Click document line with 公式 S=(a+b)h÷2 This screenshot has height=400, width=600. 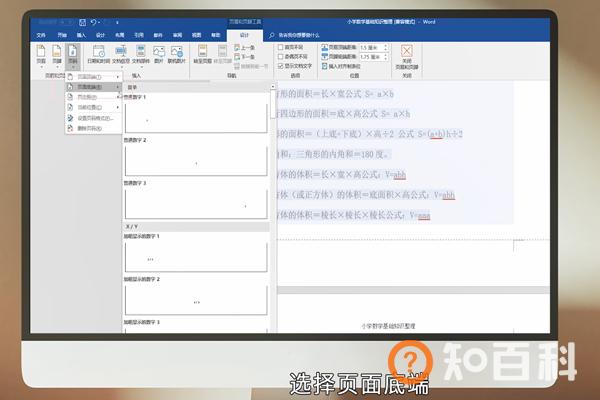(x=370, y=134)
